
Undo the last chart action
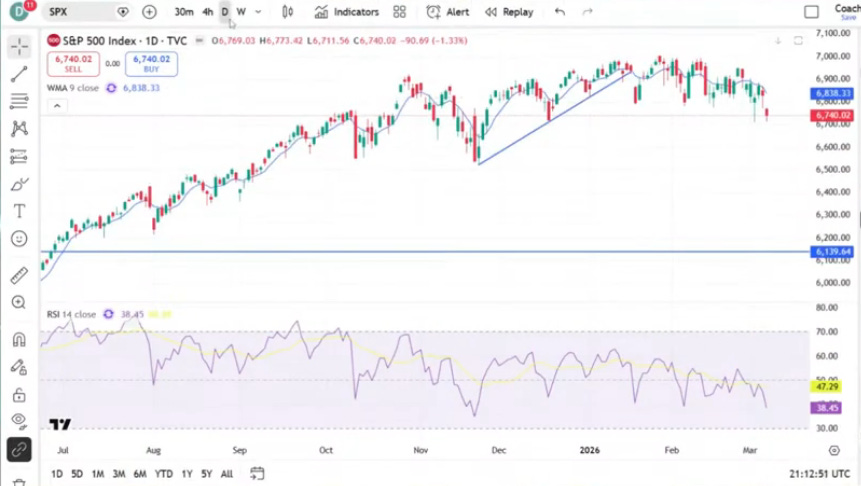[x=560, y=12]
